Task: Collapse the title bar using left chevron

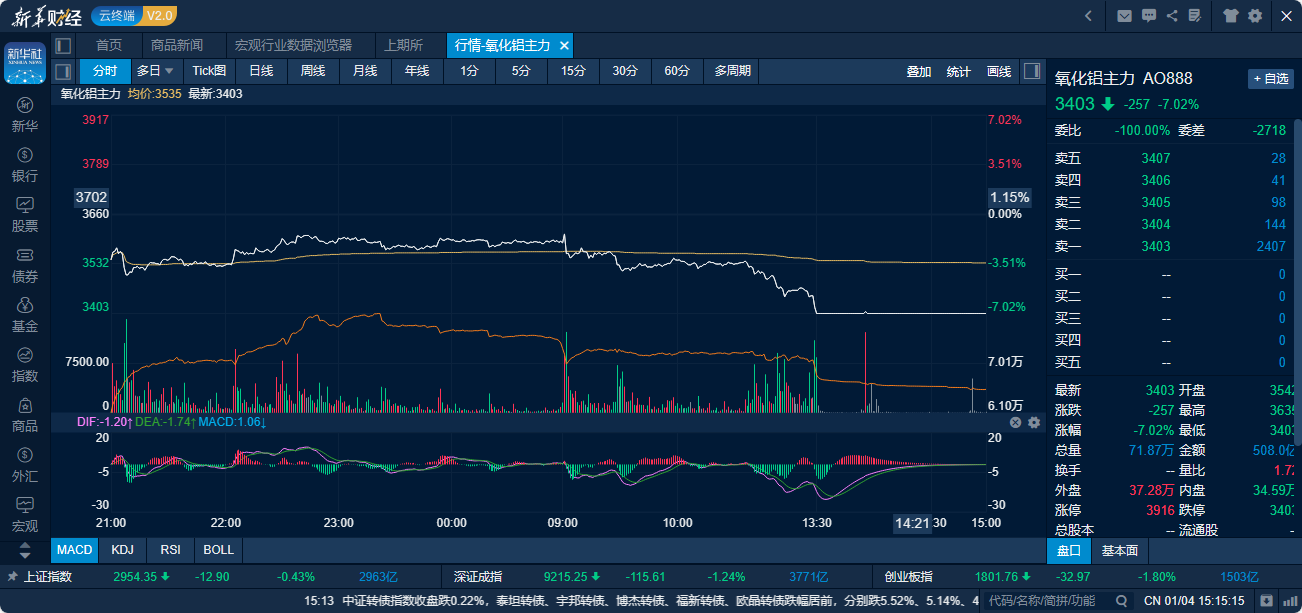Action: click(1088, 15)
